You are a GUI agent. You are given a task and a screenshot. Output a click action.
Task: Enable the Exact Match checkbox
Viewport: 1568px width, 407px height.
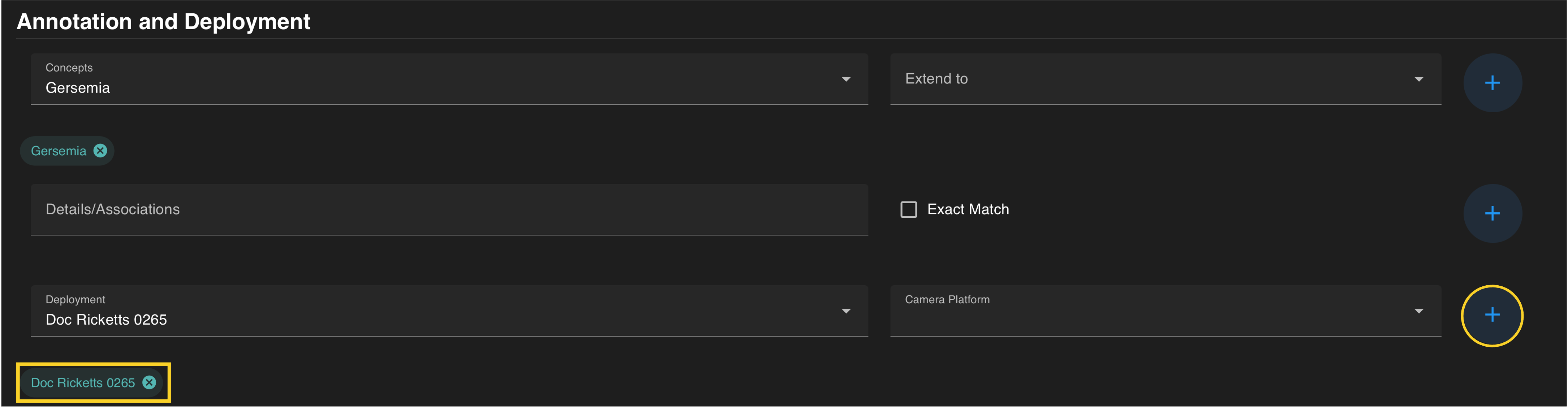click(x=908, y=210)
